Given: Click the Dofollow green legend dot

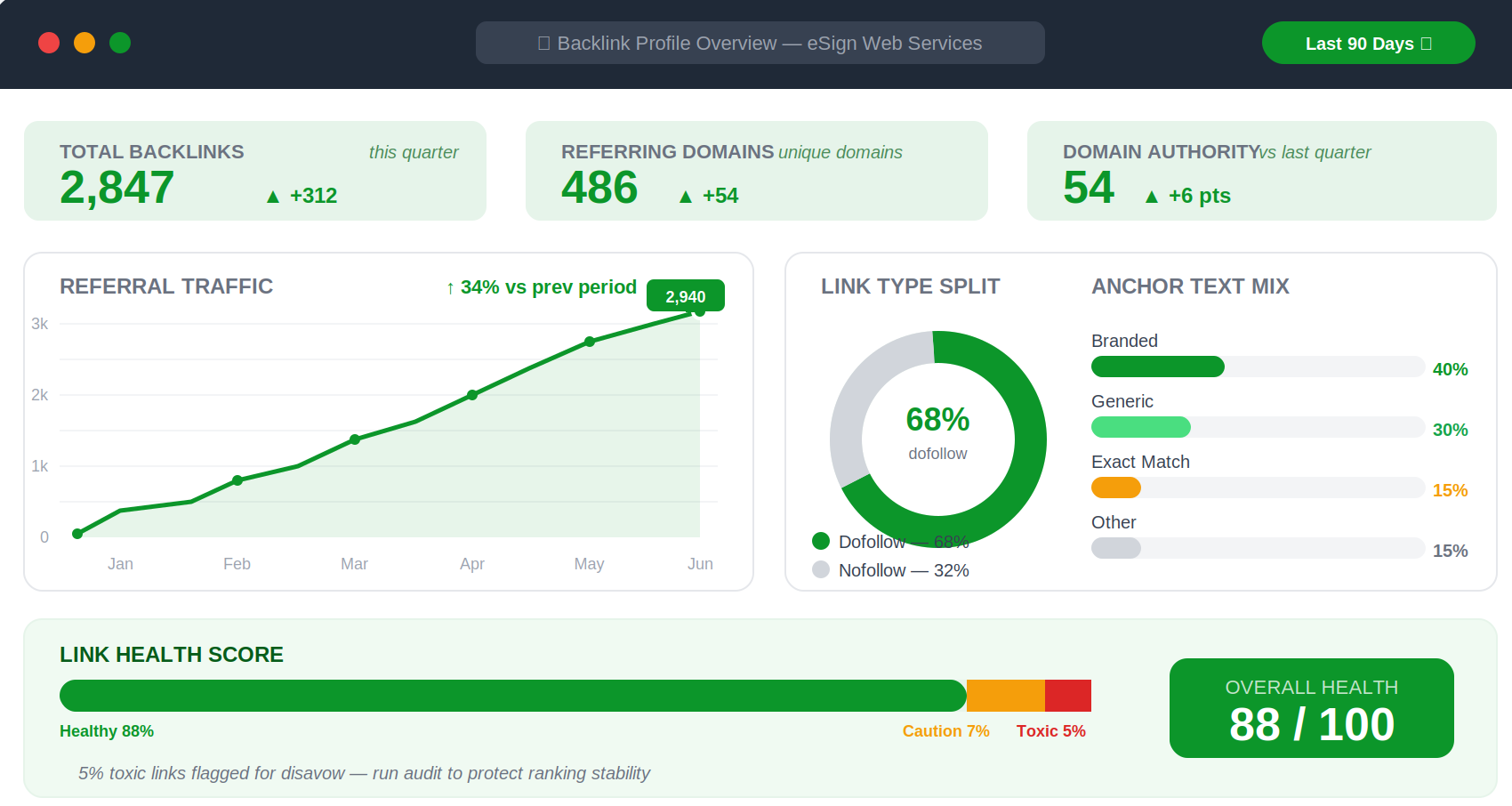Looking at the screenshot, I should tap(821, 541).
